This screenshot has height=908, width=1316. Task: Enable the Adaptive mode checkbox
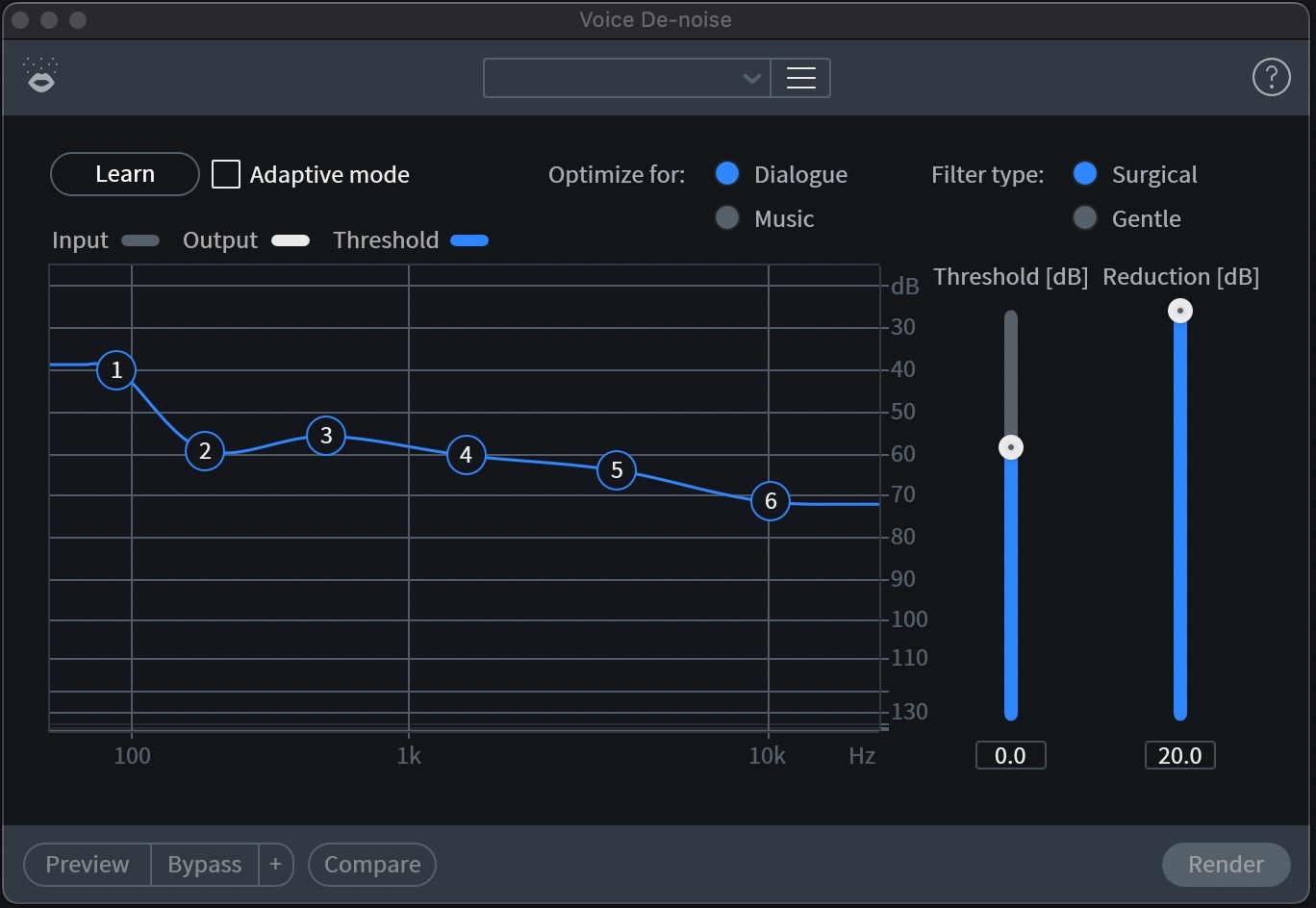(226, 174)
